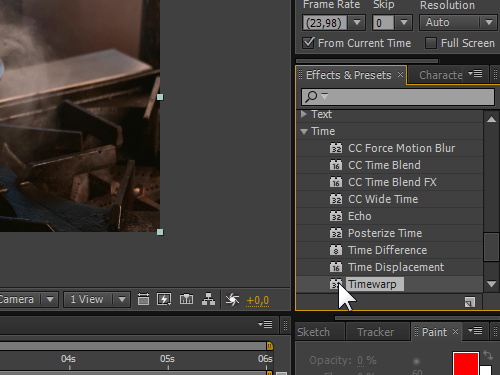Create new animation preset icon
The width and height of the screenshot is (500, 375).
tap(470, 302)
